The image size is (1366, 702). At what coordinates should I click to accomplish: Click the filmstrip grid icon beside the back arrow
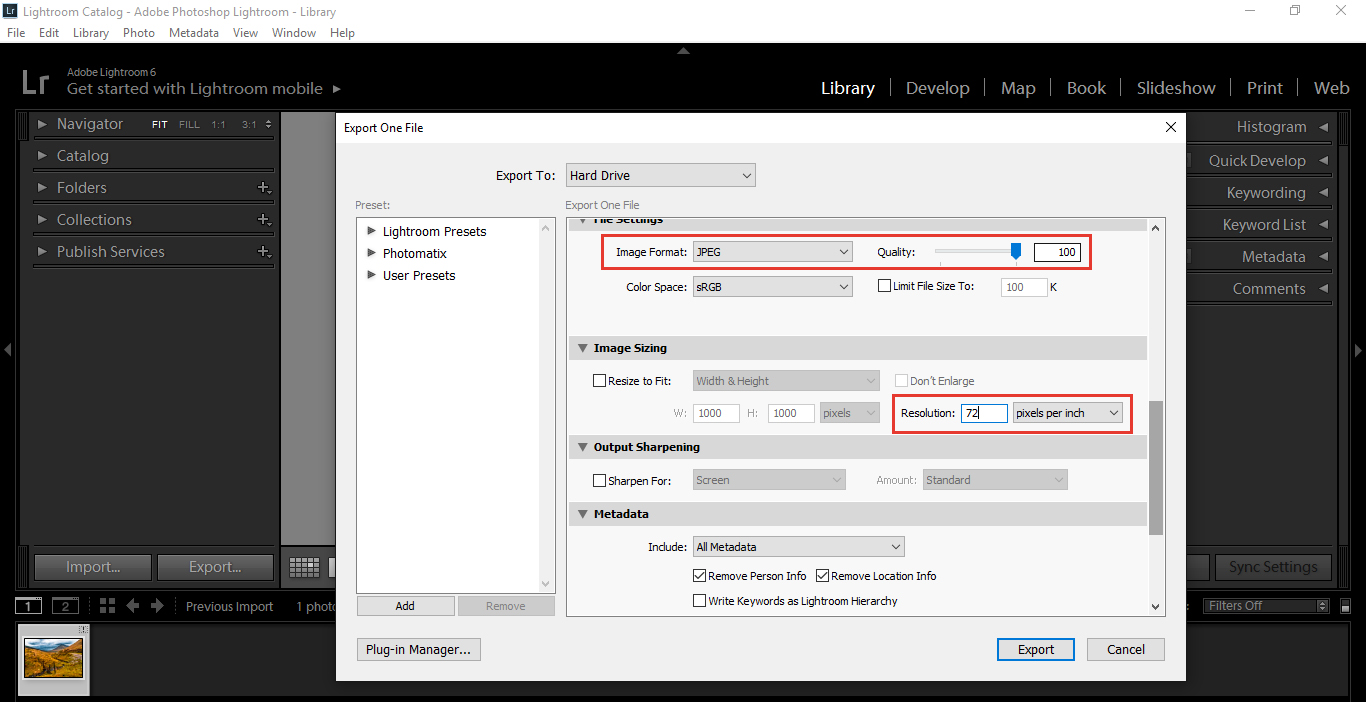pos(107,606)
